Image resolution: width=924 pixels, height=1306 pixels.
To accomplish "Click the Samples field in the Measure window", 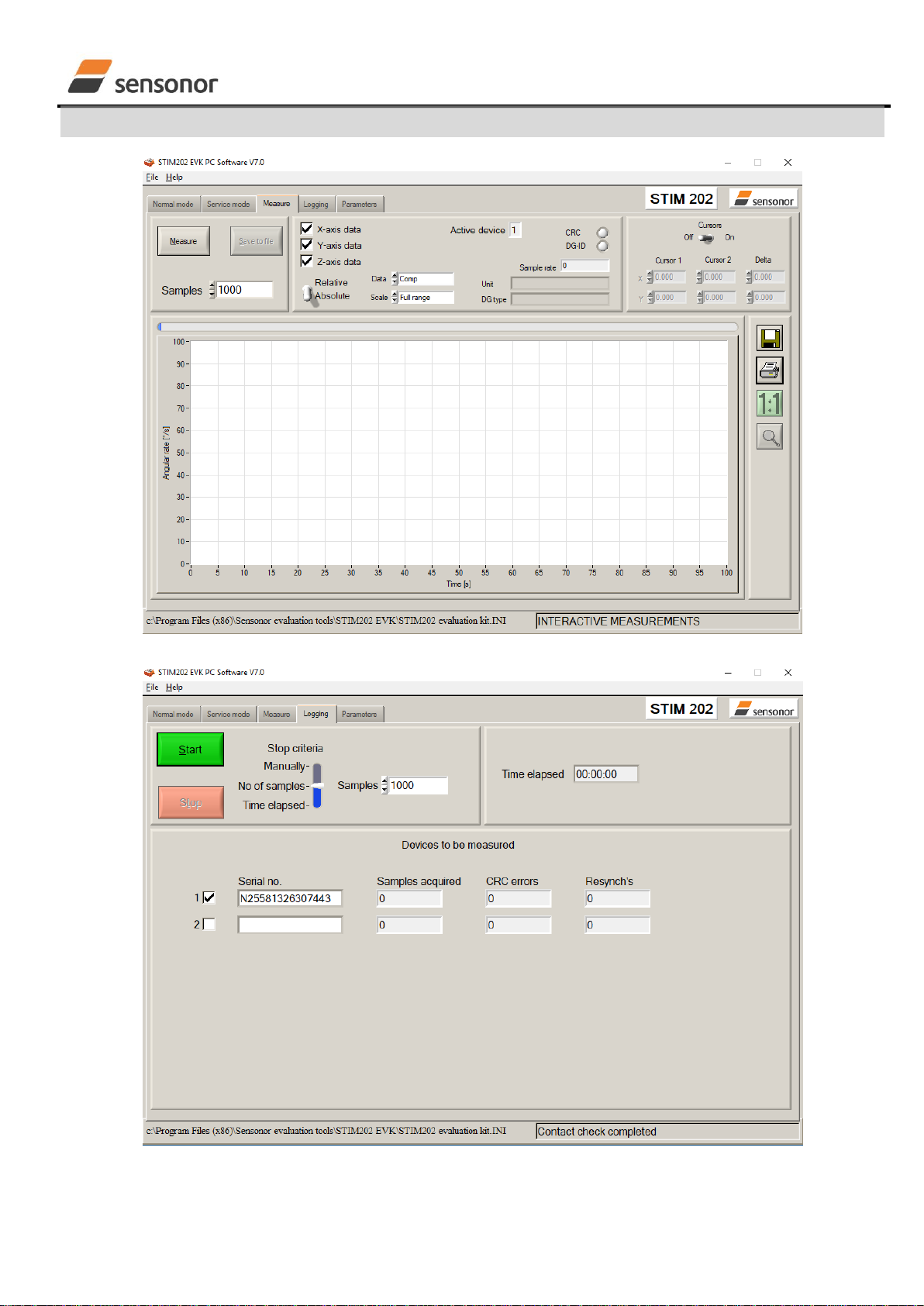I will [x=244, y=290].
